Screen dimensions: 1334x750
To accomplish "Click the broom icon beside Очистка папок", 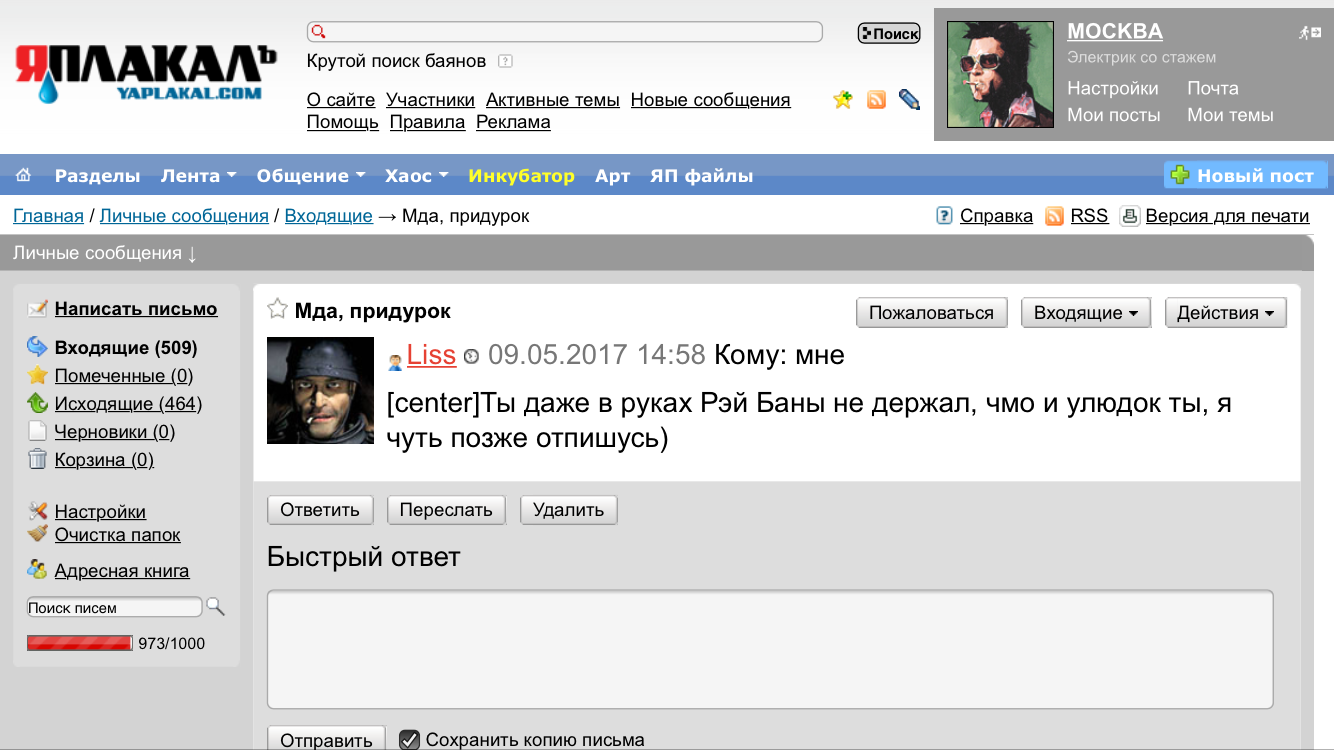I will pos(38,534).
